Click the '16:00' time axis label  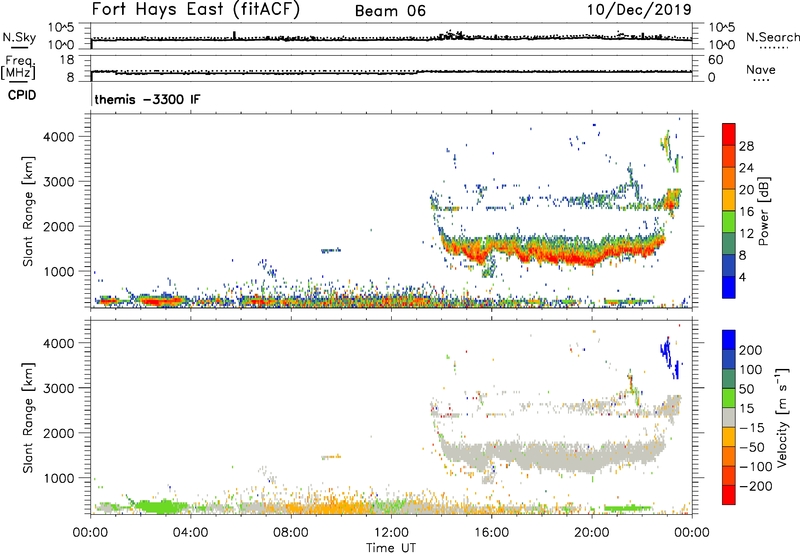click(491, 533)
